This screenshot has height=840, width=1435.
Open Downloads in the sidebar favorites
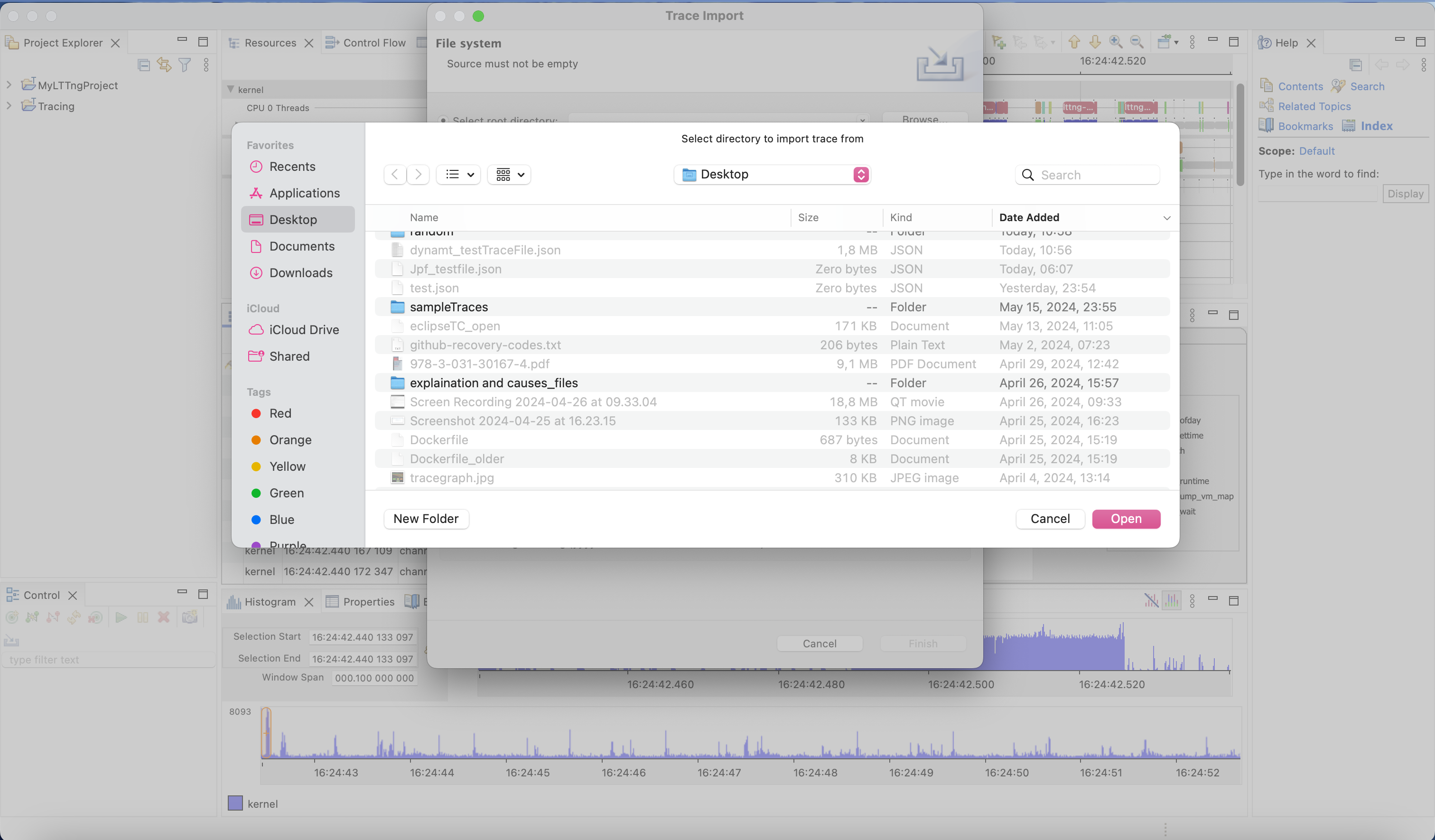click(x=301, y=273)
